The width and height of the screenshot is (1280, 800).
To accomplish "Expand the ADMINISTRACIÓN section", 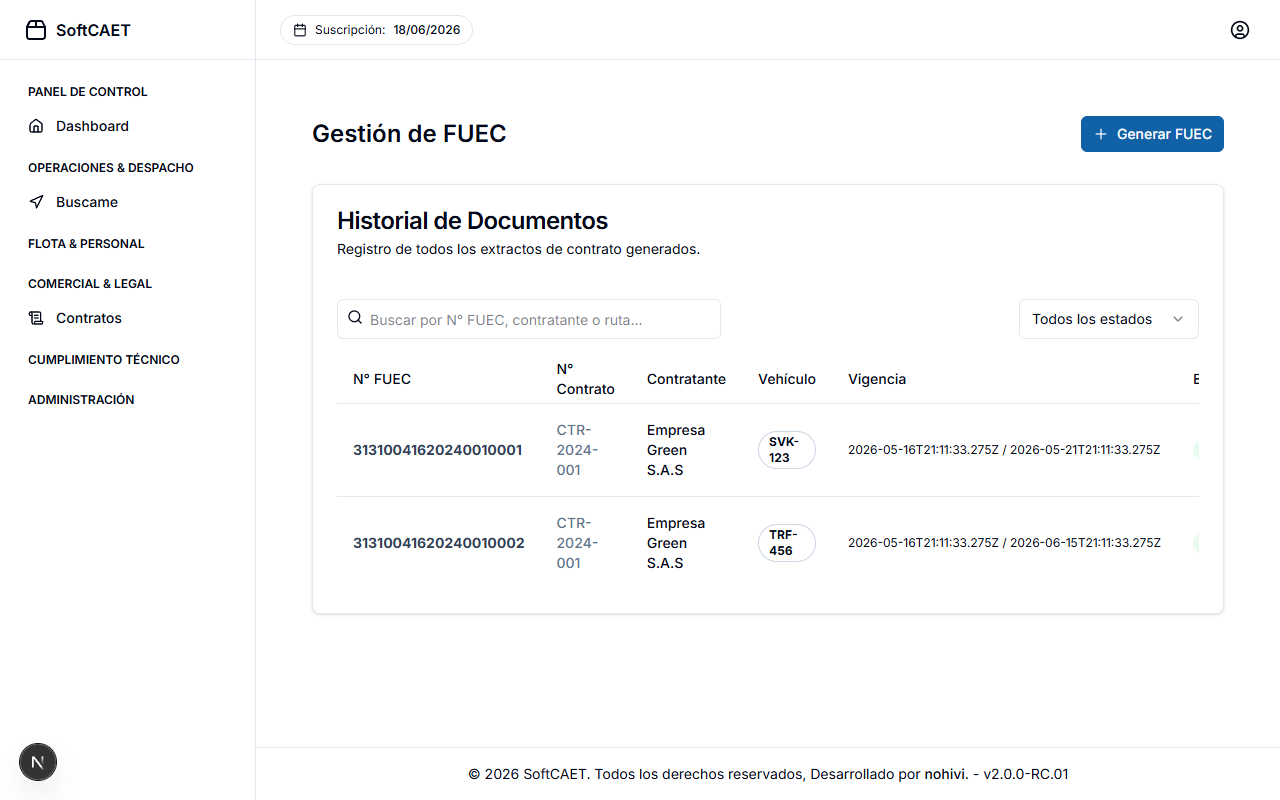I will click(81, 400).
